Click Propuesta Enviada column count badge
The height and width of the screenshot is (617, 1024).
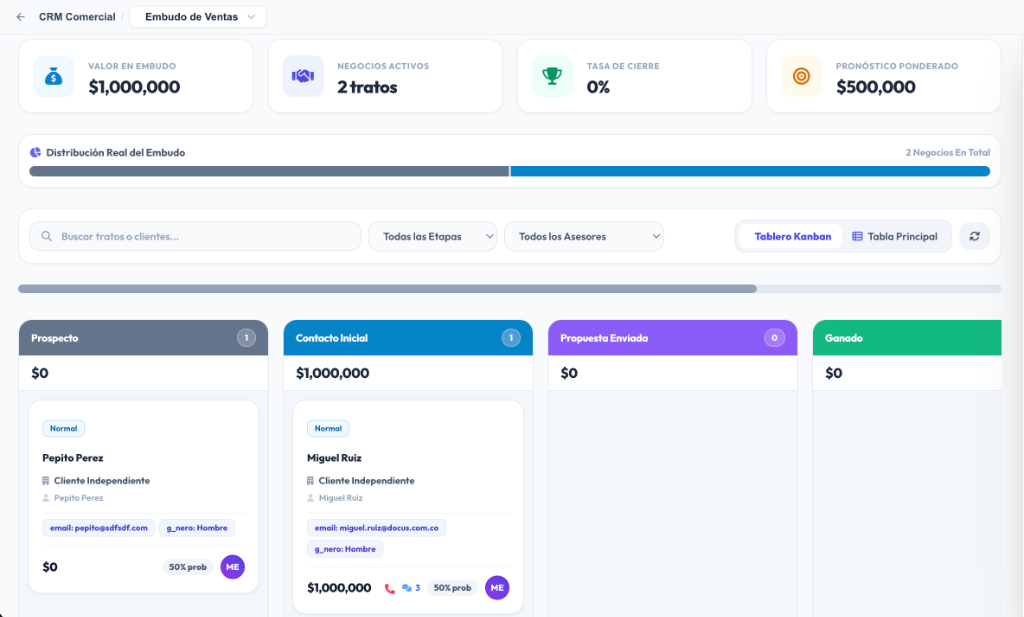point(775,338)
